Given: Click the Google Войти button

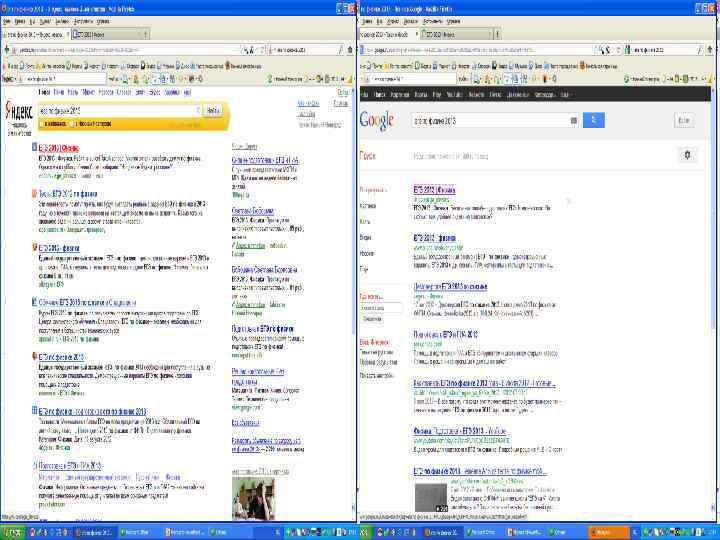Looking at the screenshot, I should 684,120.
